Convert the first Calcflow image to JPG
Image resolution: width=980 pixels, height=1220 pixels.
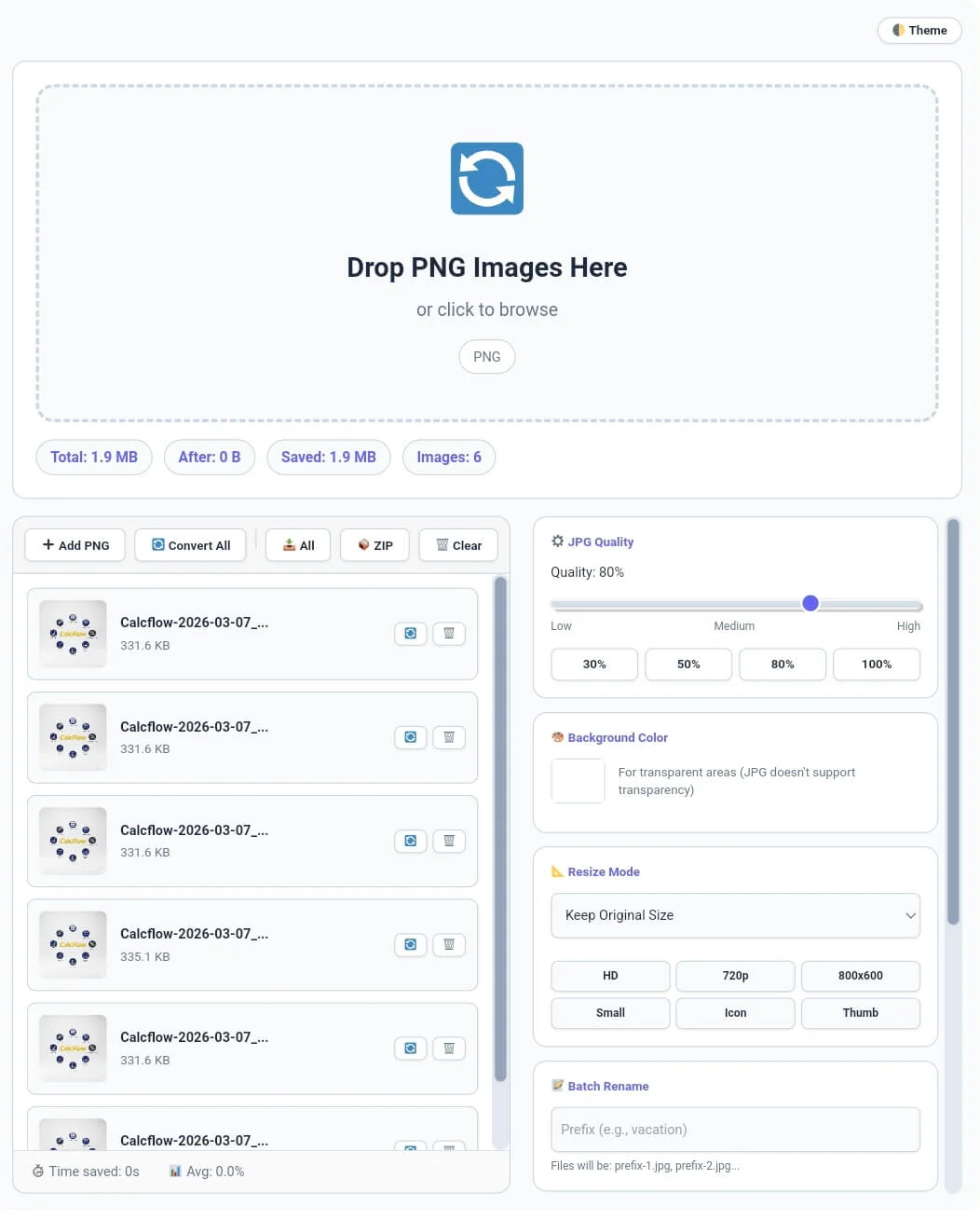[x=410, y=633]
